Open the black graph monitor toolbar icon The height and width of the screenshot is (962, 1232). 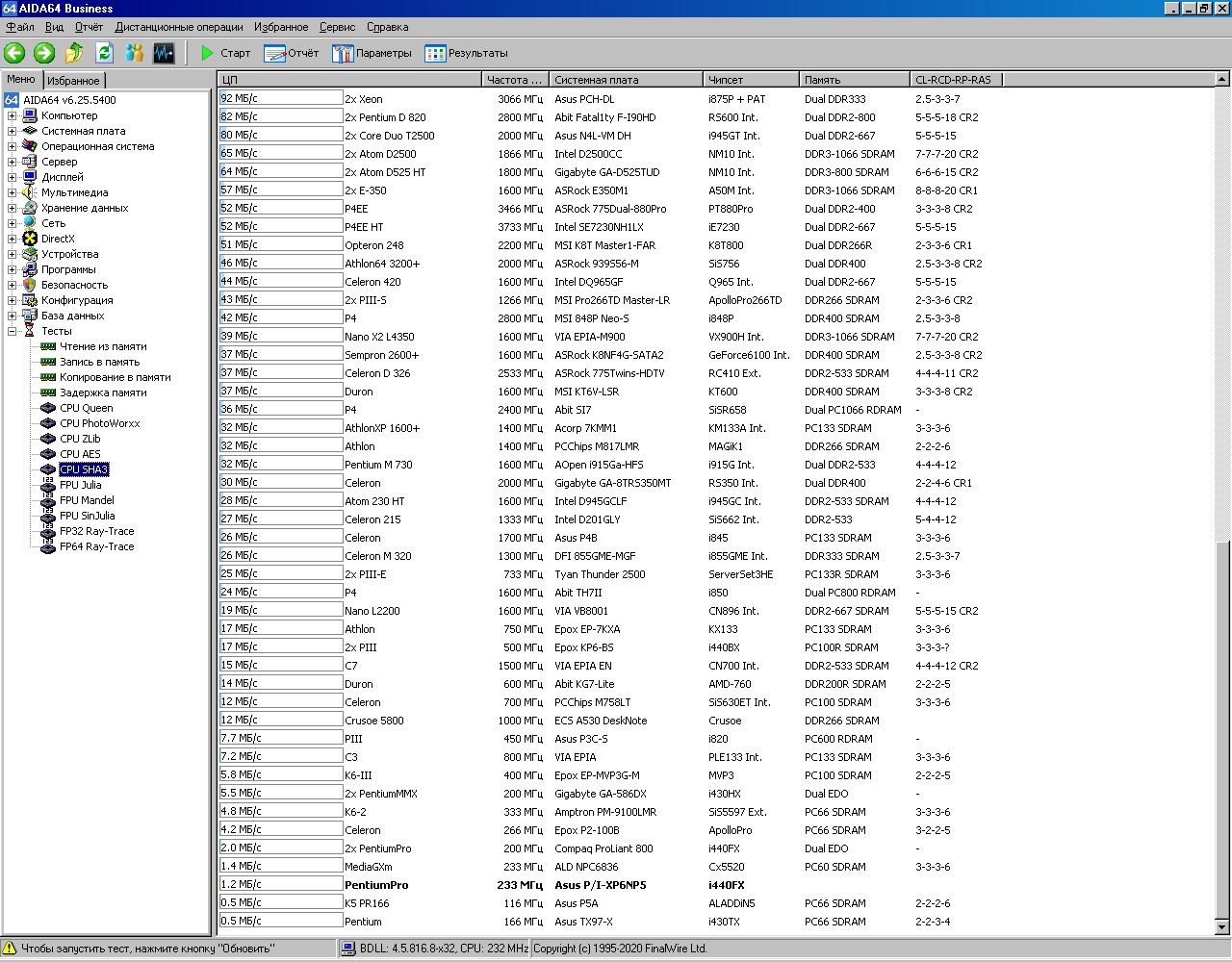click(164, 53)
